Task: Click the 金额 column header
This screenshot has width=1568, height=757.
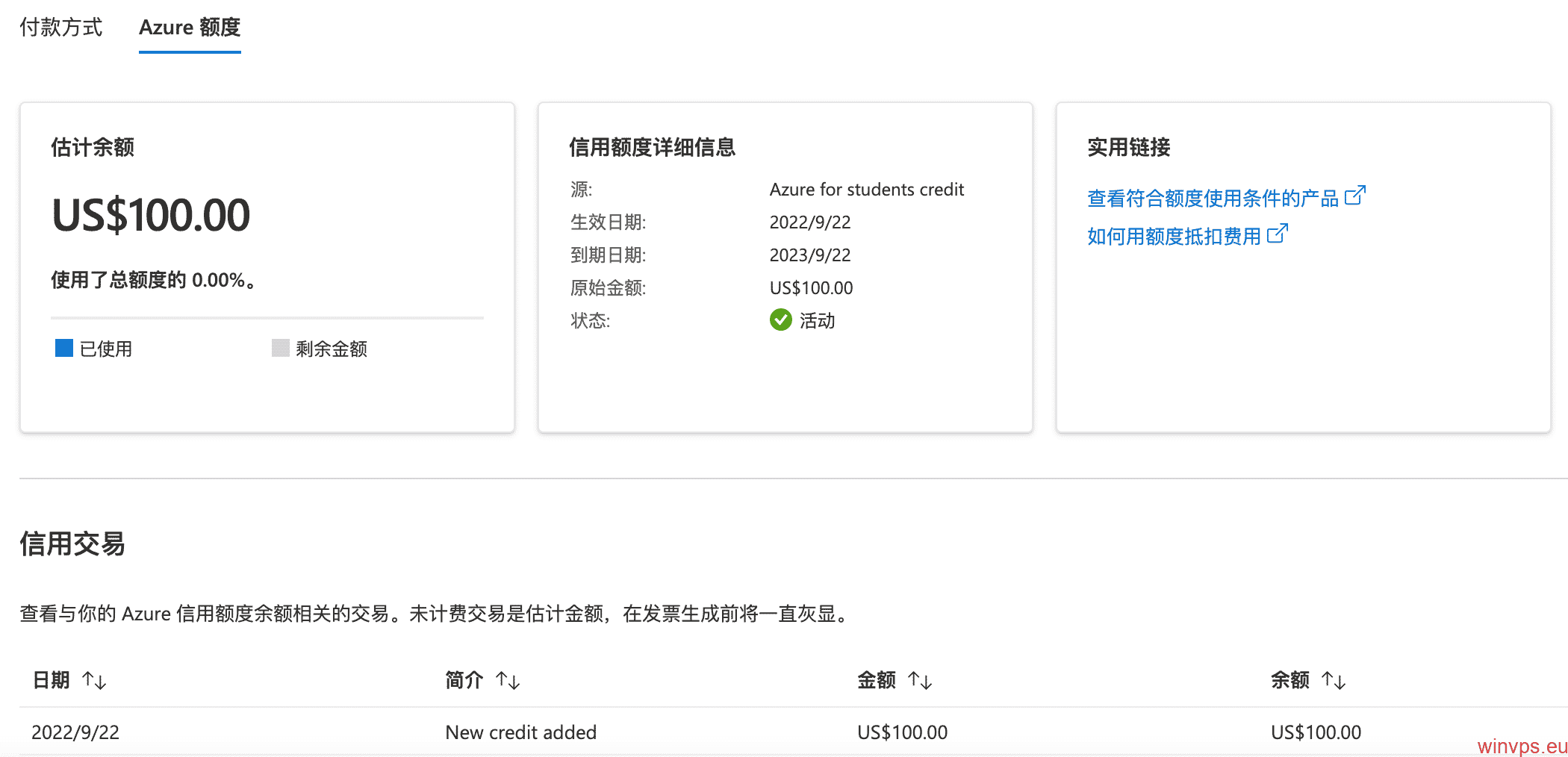Action: 877,680
